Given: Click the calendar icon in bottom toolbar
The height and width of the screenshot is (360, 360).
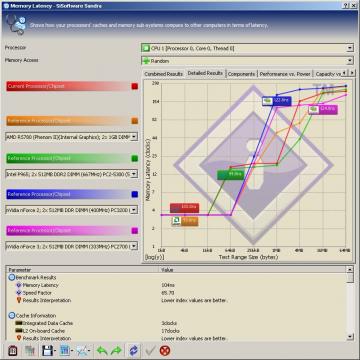Looking at the screenshot, I should (12, 351).
